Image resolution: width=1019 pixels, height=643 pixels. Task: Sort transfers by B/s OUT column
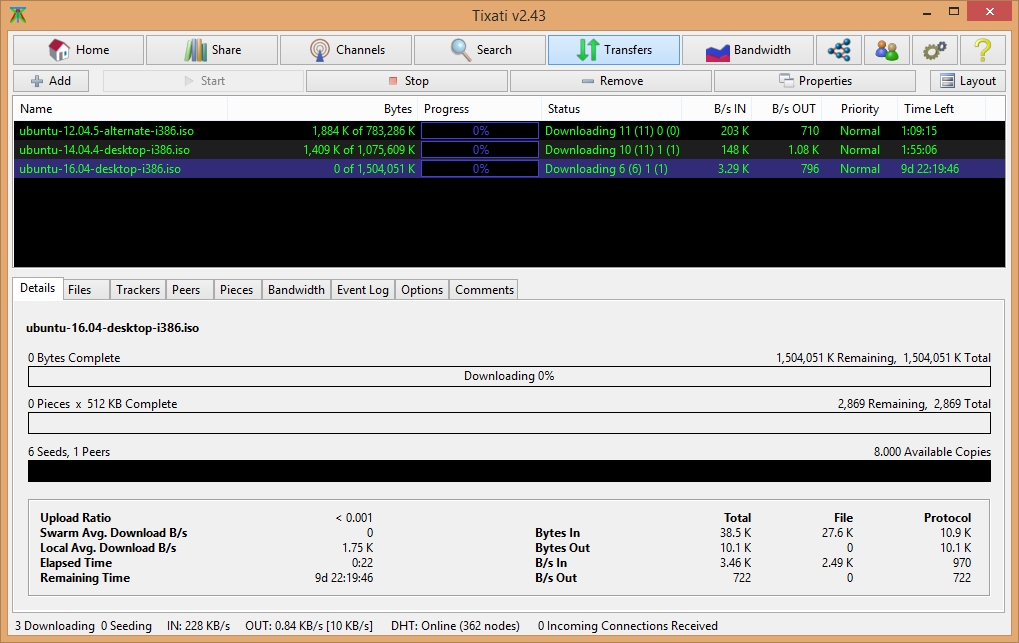787,109
